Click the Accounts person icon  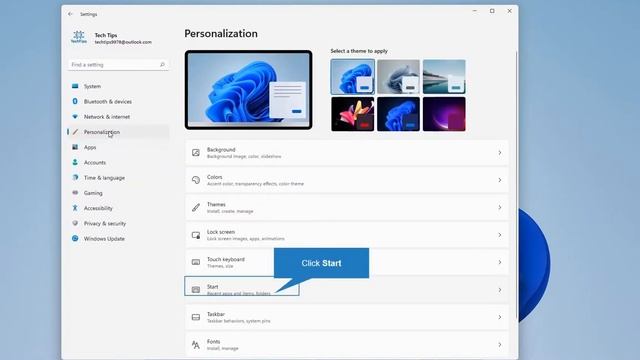click(x=75, y=162)
